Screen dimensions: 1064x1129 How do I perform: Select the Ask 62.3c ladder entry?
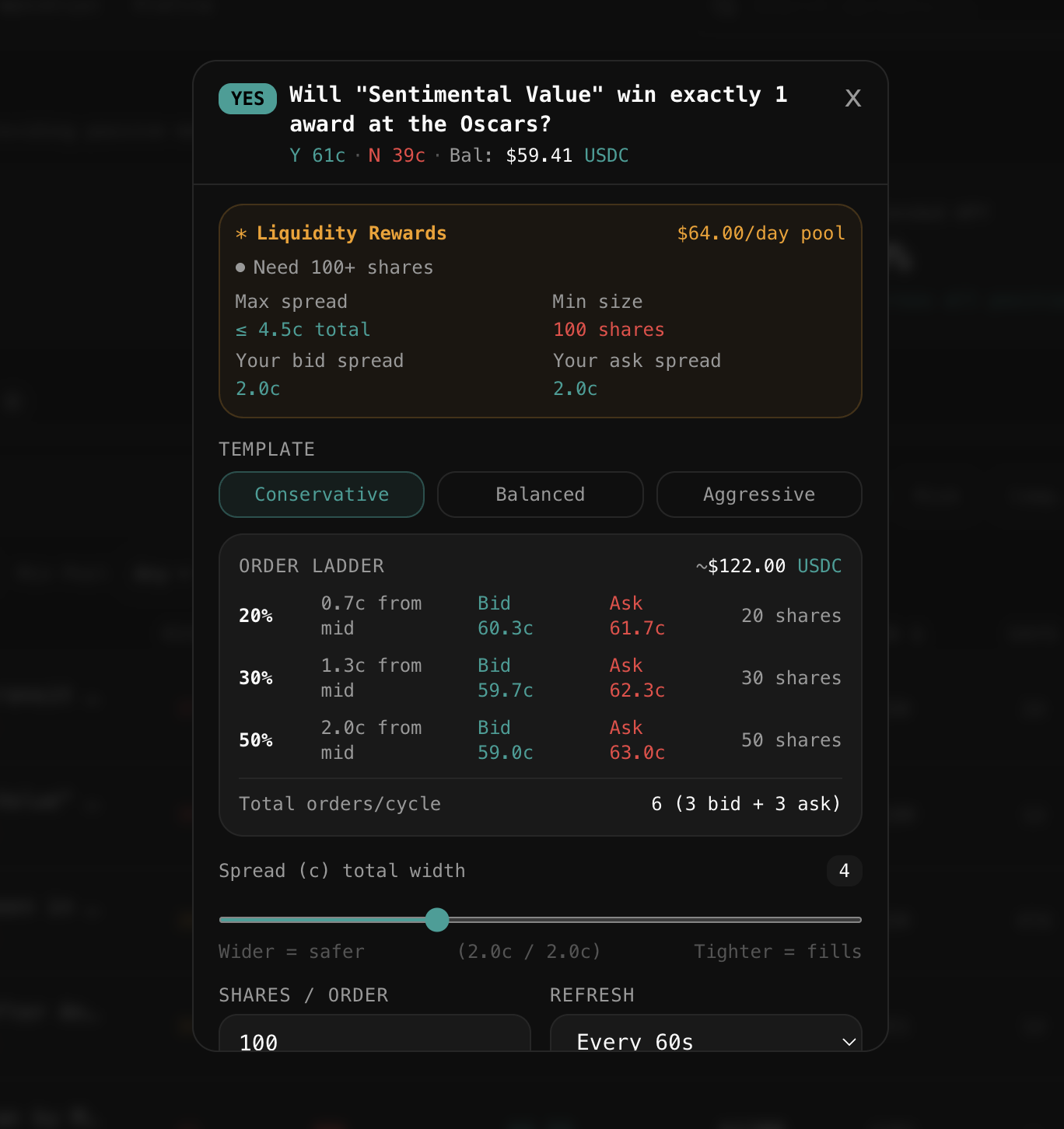[x=637, y=678]
